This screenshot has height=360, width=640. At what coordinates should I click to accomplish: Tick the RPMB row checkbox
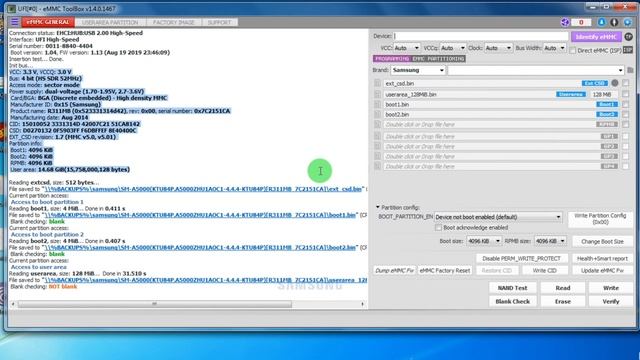(x=626, y=124)
